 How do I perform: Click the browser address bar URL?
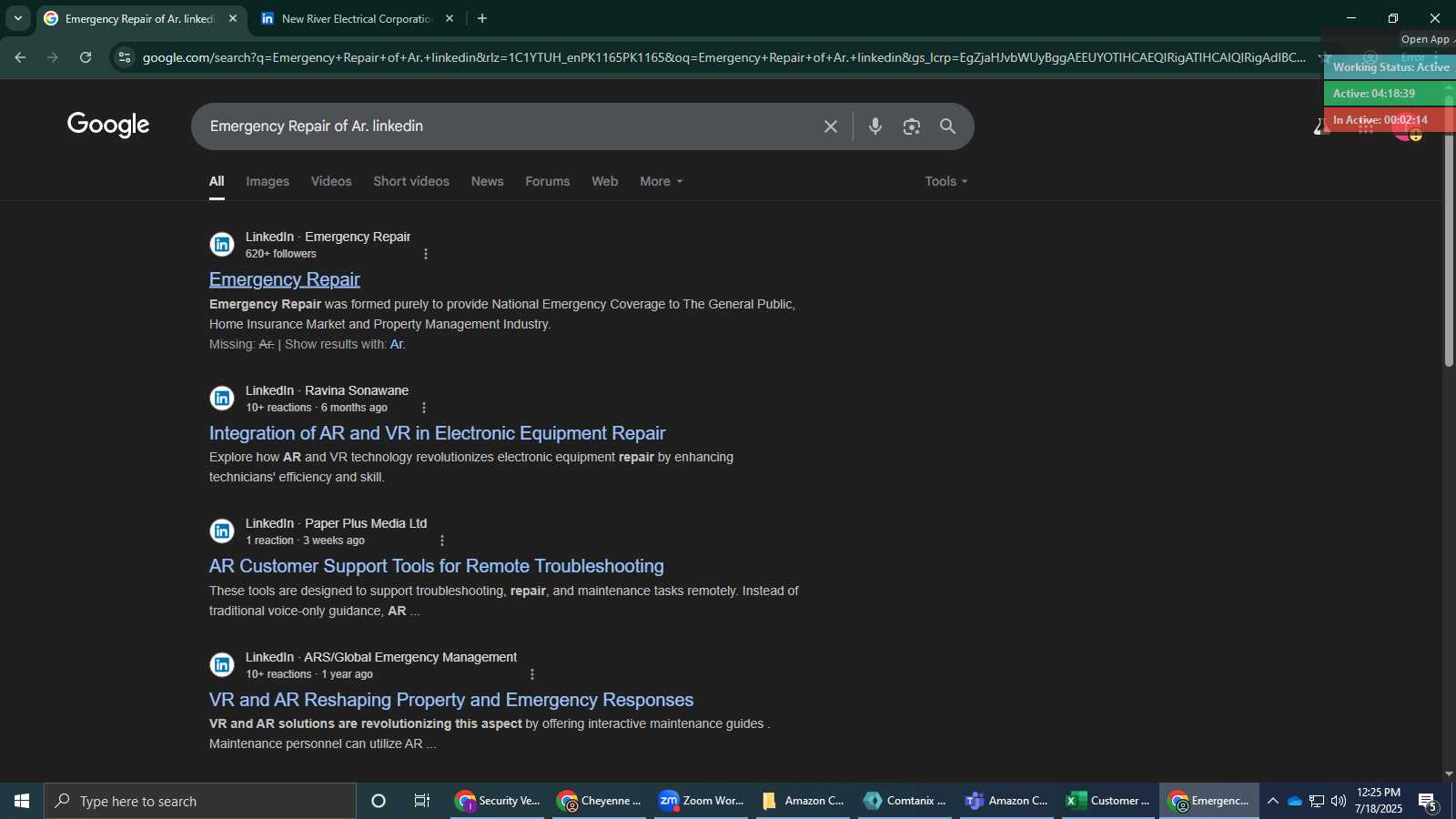(x=723, y=57)
